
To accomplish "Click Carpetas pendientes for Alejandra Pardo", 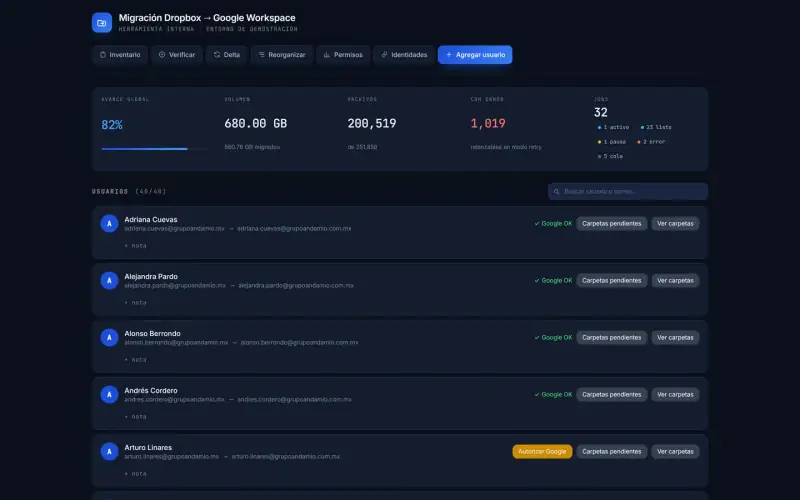I will click(612, 281).
